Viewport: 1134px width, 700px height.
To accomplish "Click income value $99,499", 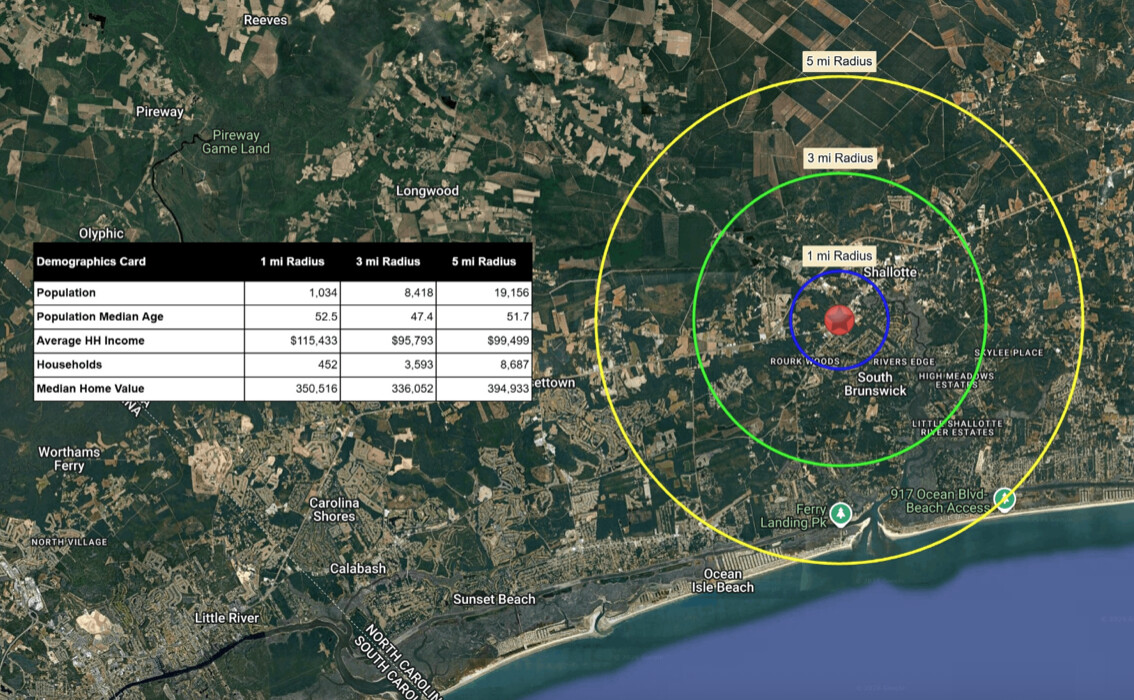I will 508,341.
